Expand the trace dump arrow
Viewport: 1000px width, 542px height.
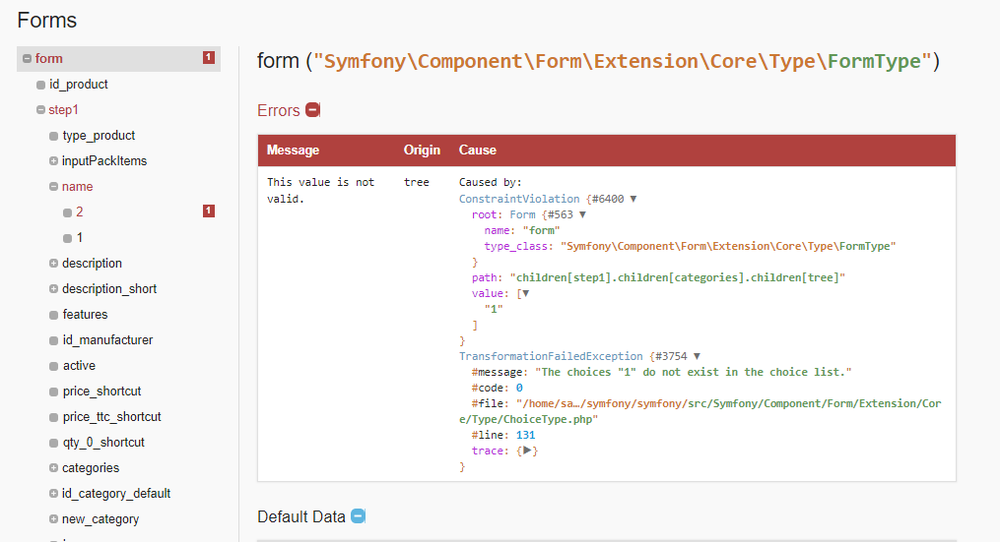click(527, 450)
